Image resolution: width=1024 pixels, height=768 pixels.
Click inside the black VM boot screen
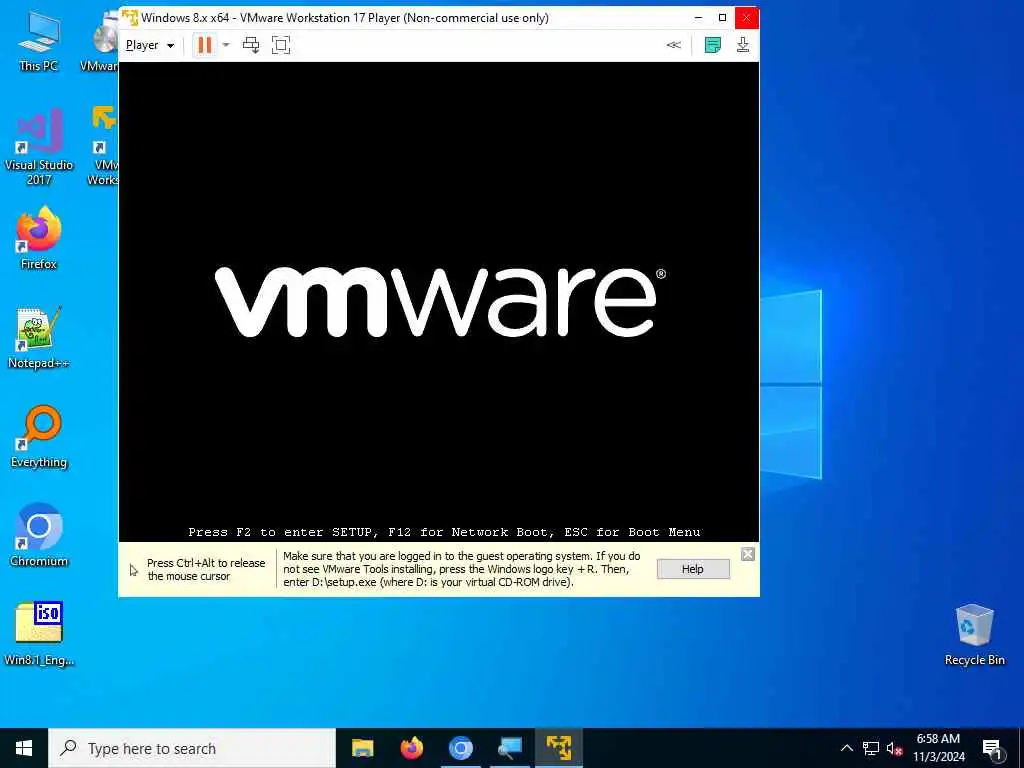pyautogui.click(x=438, y=302)
